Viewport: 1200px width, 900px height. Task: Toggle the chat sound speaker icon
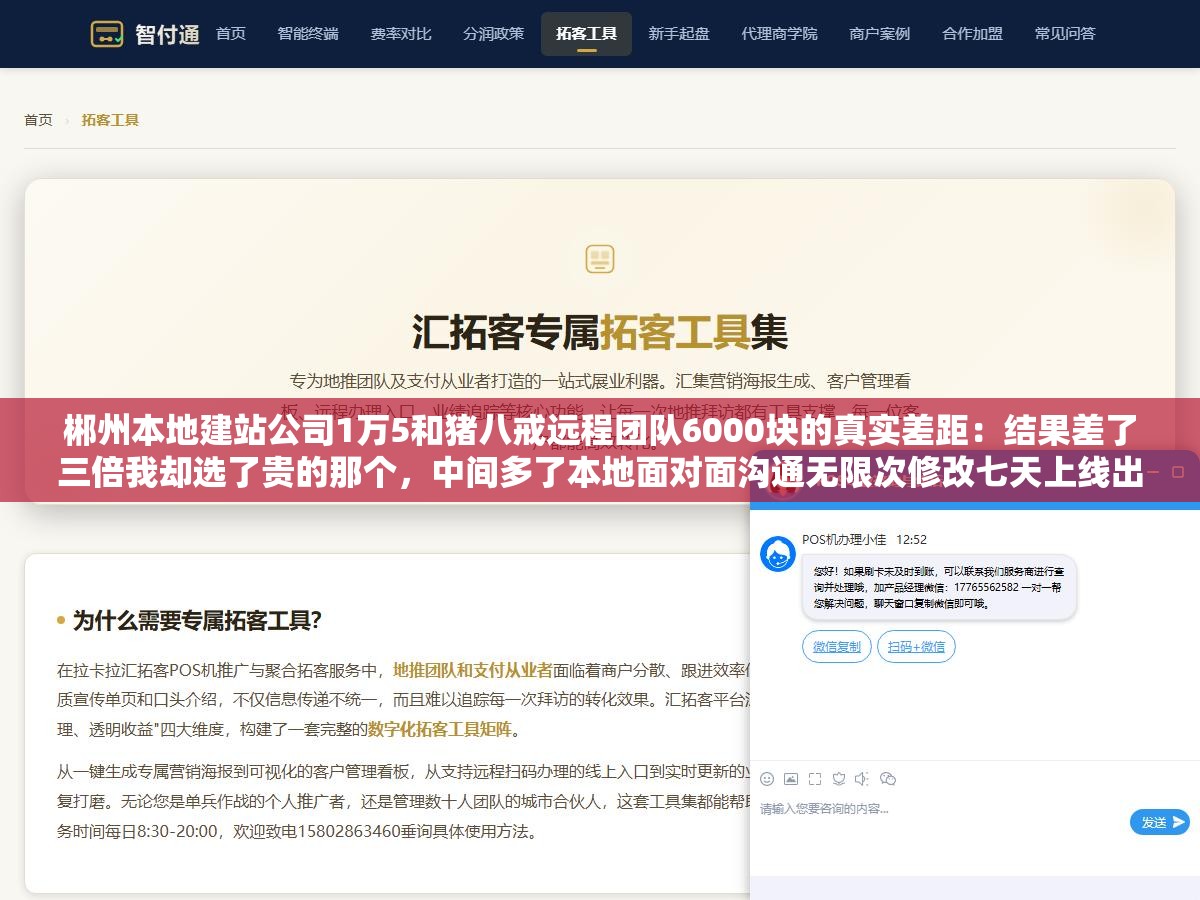[x=862, y=779]
